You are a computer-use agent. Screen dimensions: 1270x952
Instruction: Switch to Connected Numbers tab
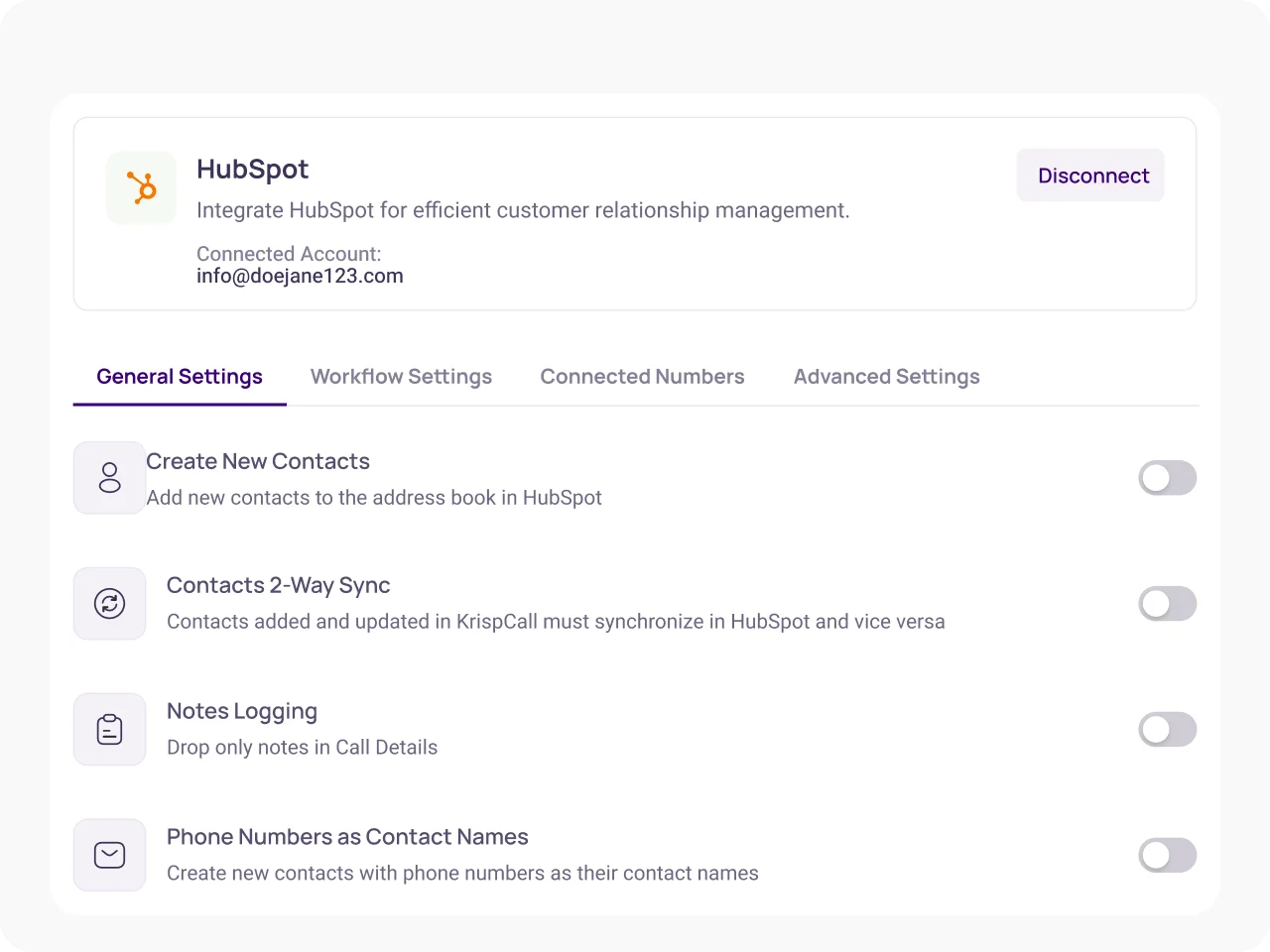tap(642, 377)
